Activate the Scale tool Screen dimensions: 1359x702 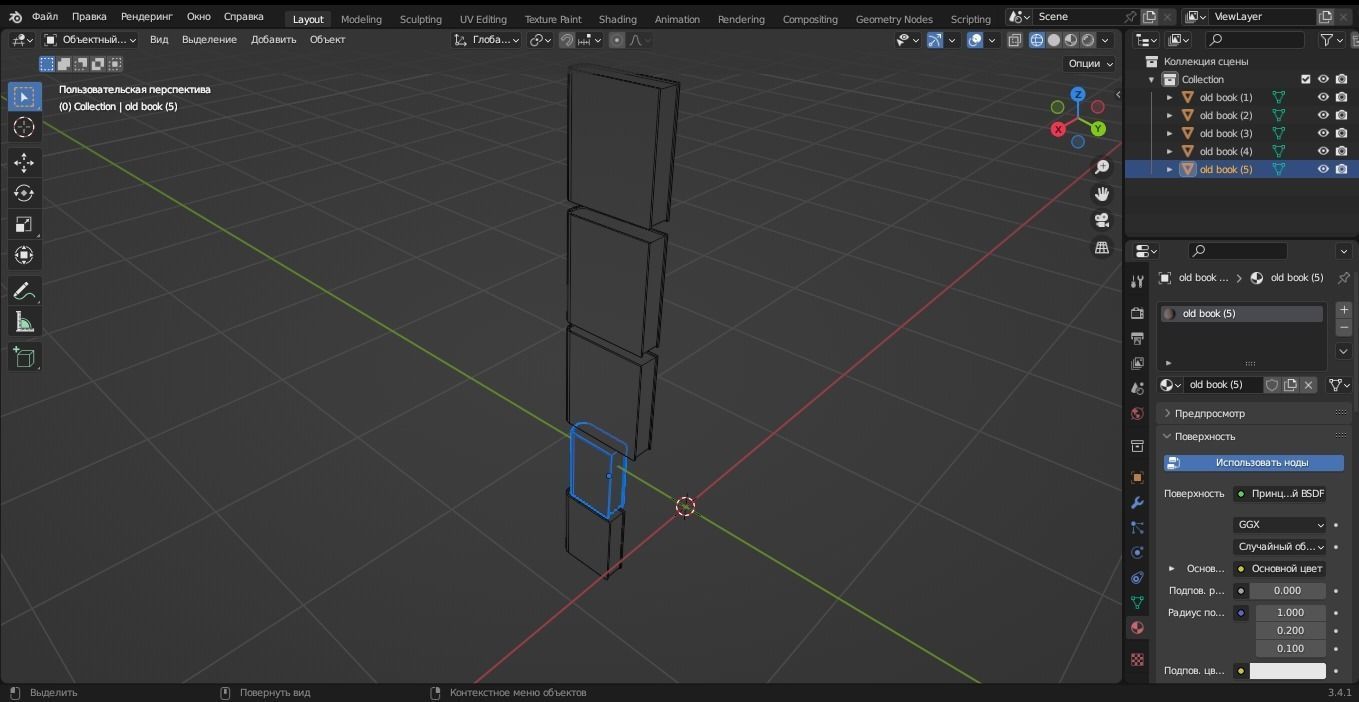[24, 224]
